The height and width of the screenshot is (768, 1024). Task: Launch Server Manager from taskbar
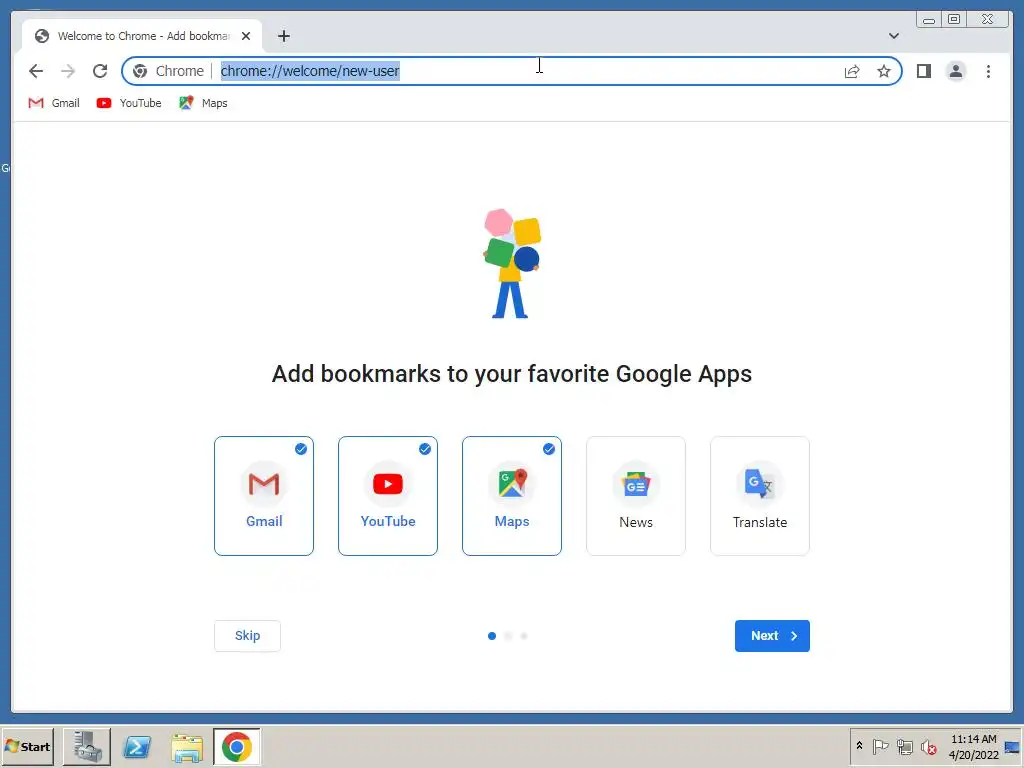pos(86,746)
